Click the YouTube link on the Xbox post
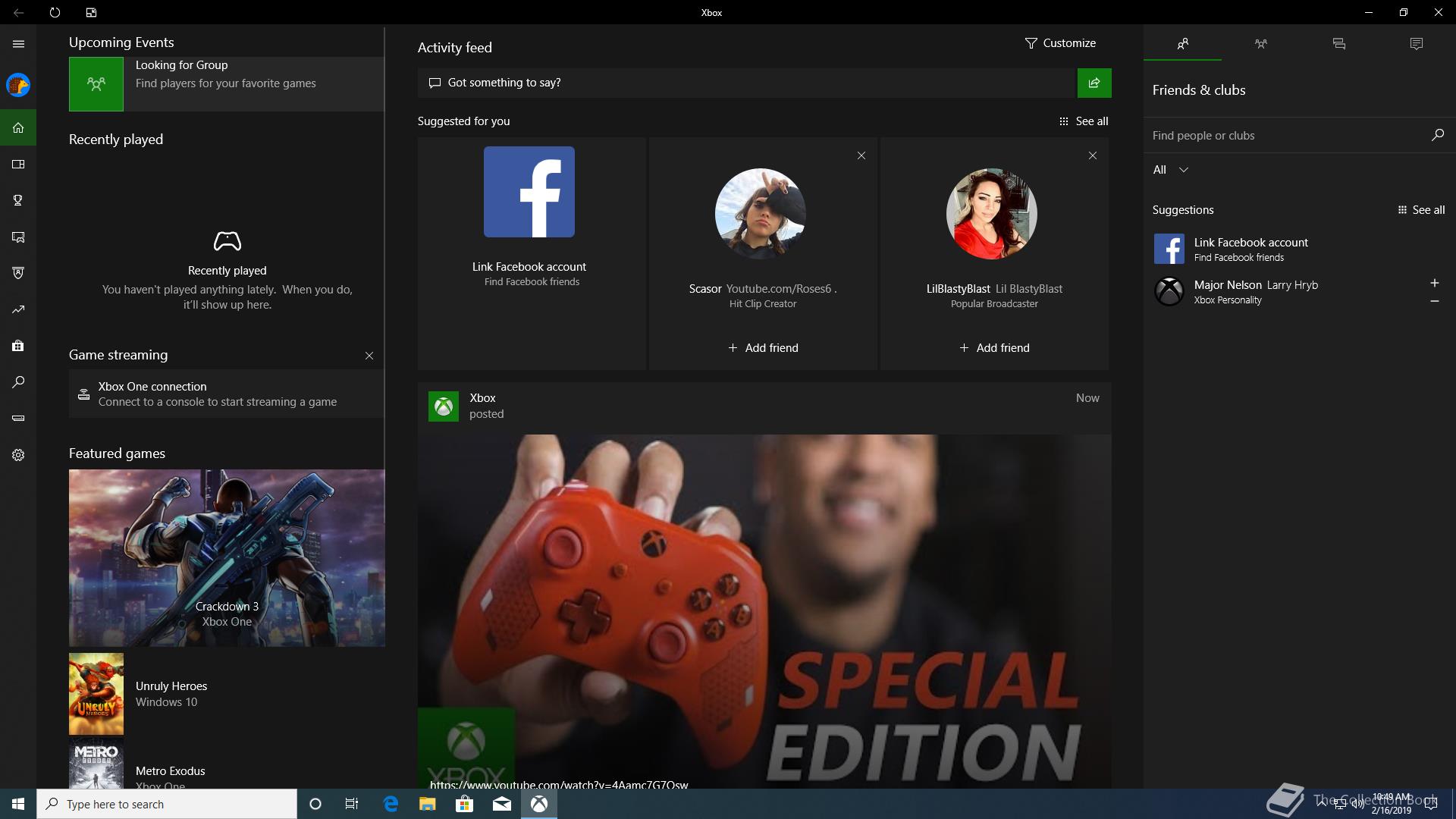 559,783
